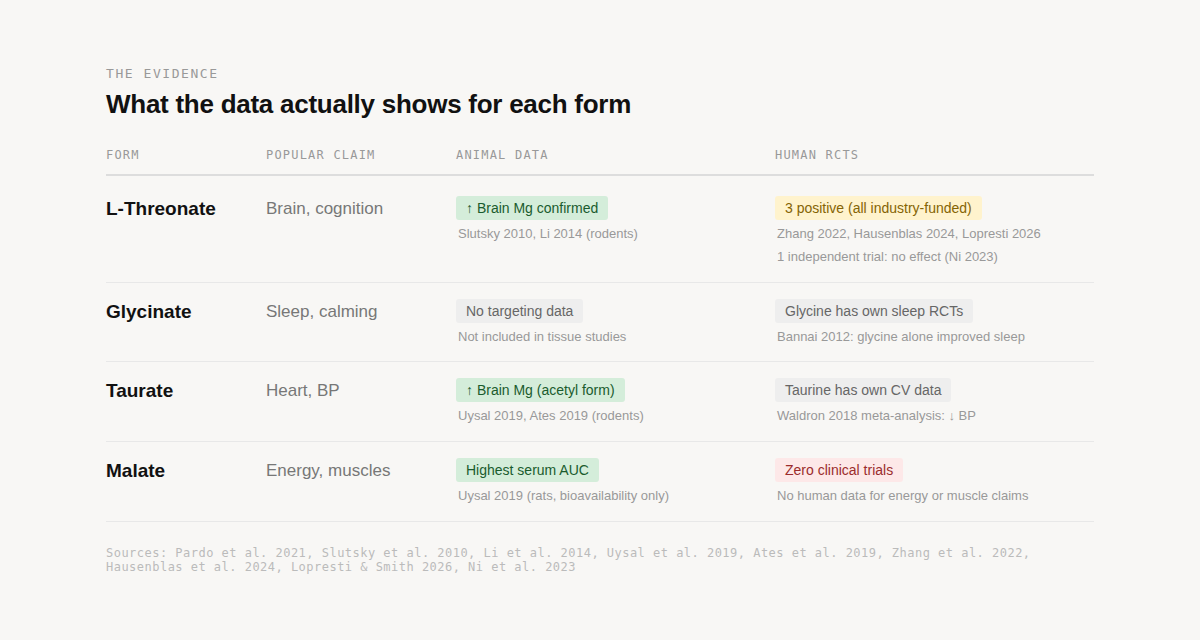Select the 'ANIMAL DATA' column header

[502, 155]
